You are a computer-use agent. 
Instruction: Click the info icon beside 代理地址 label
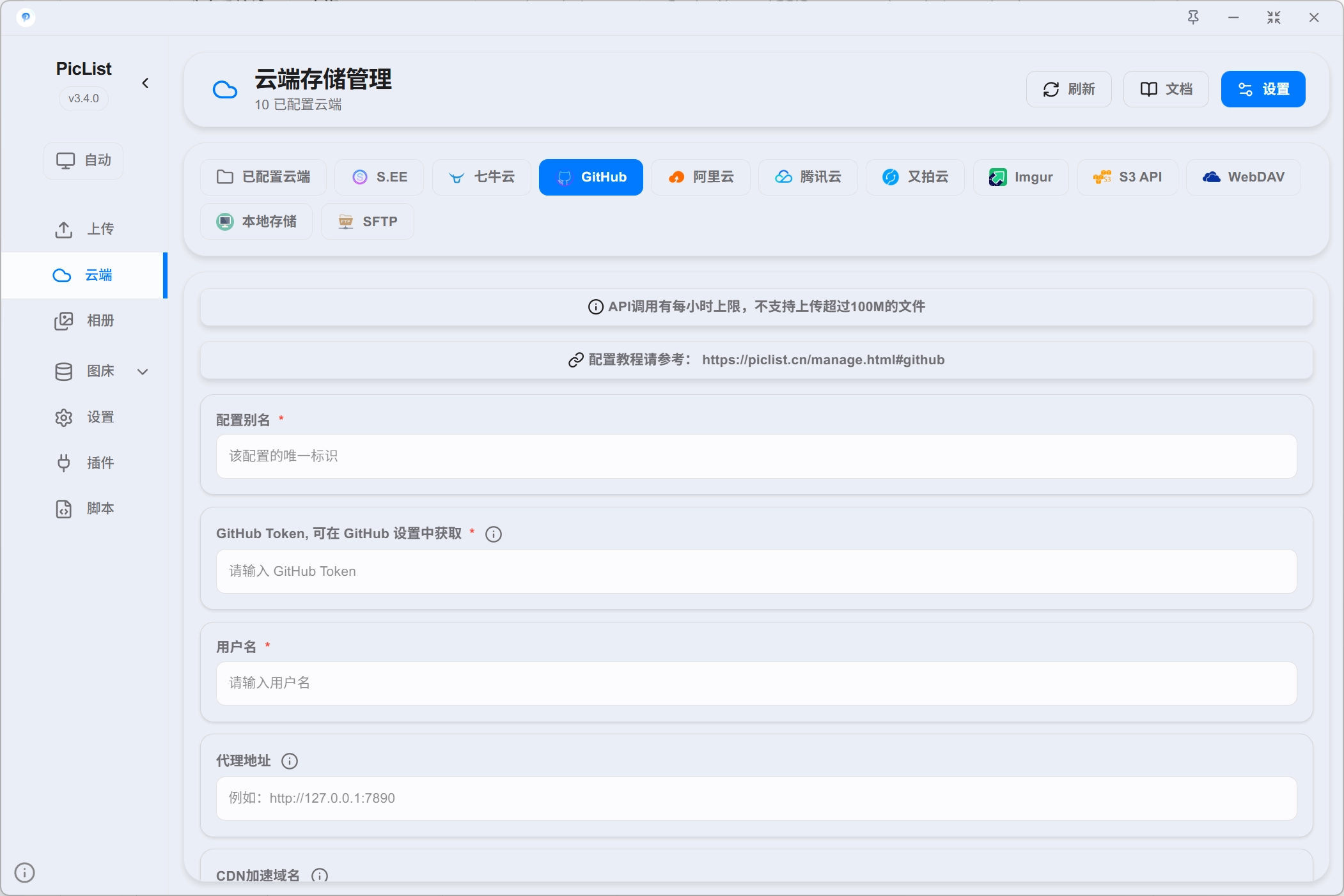pyautogui.click(x=290, y=761)
